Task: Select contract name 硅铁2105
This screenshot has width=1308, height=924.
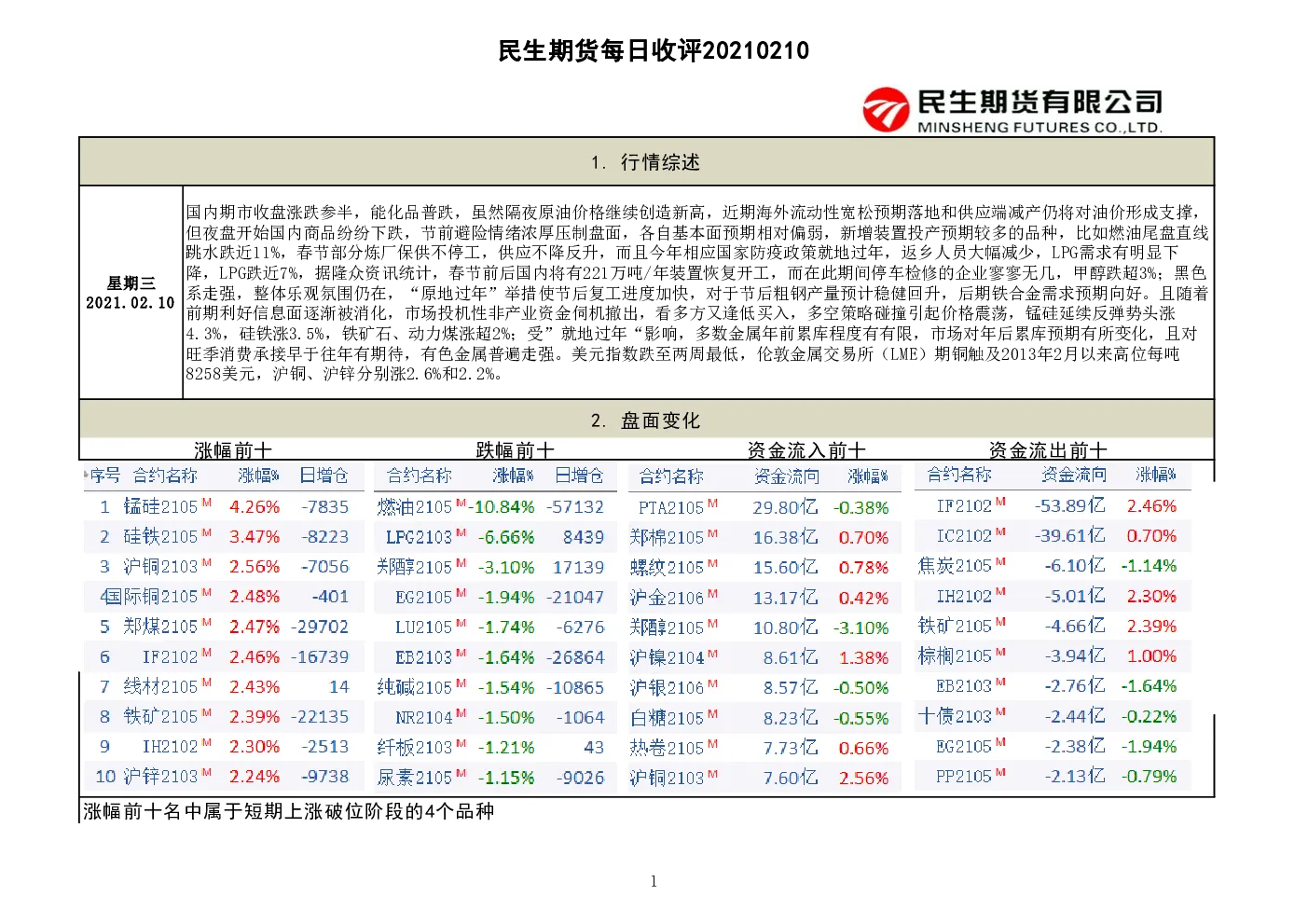Action: point(160,537)
